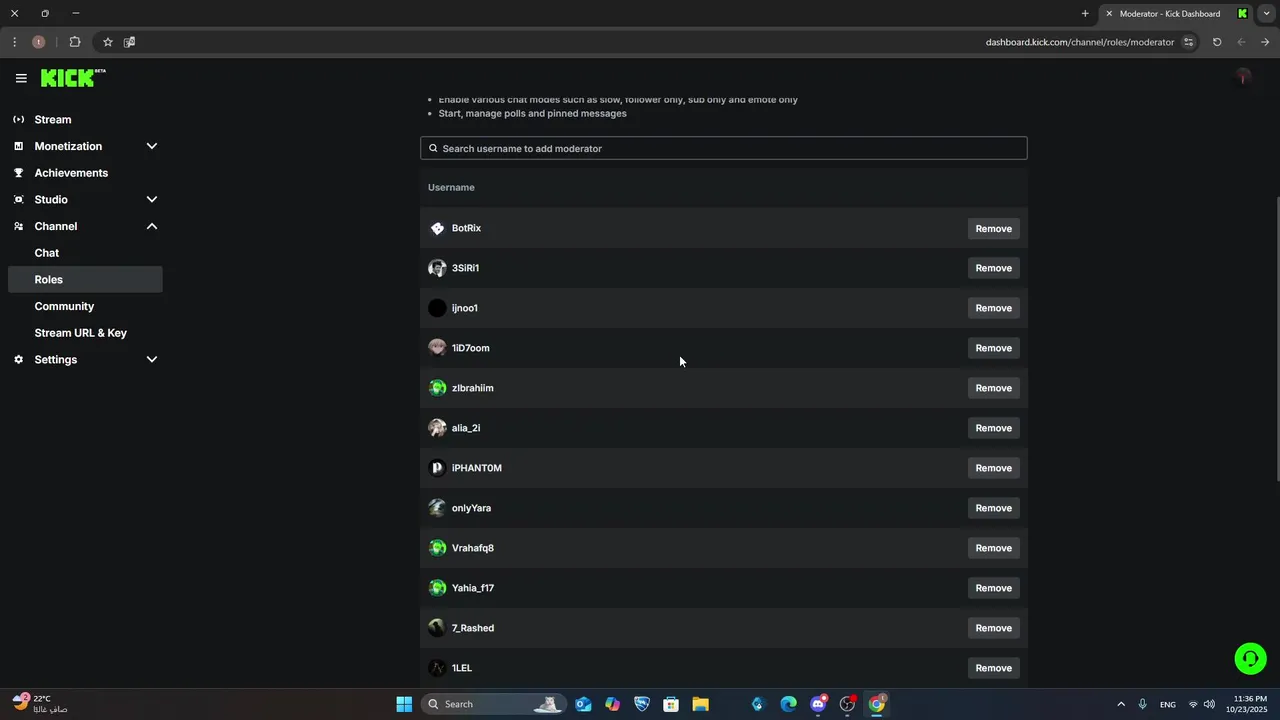Remove 3SiRi1 as moderator
This screenshot has height=720, width=1280.
(x=993, y=268)
